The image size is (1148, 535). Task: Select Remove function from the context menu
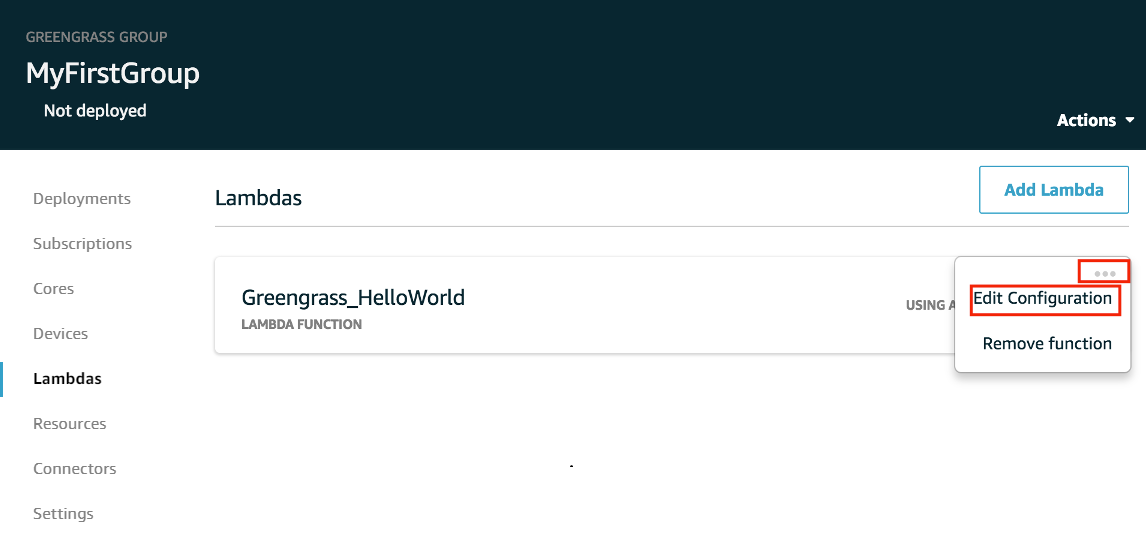[1047, 343]
